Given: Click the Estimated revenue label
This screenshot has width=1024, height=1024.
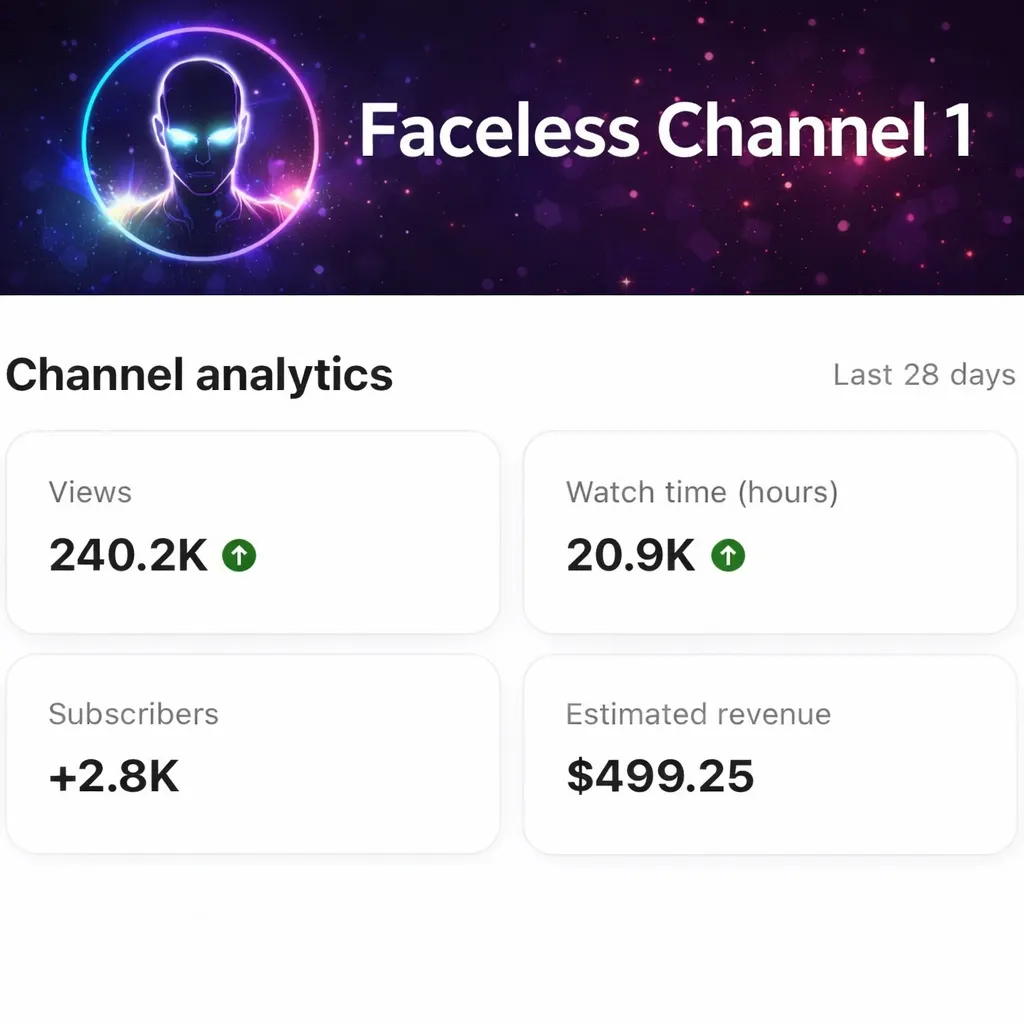Looking at the screenshot, I should tap(698, 714).
